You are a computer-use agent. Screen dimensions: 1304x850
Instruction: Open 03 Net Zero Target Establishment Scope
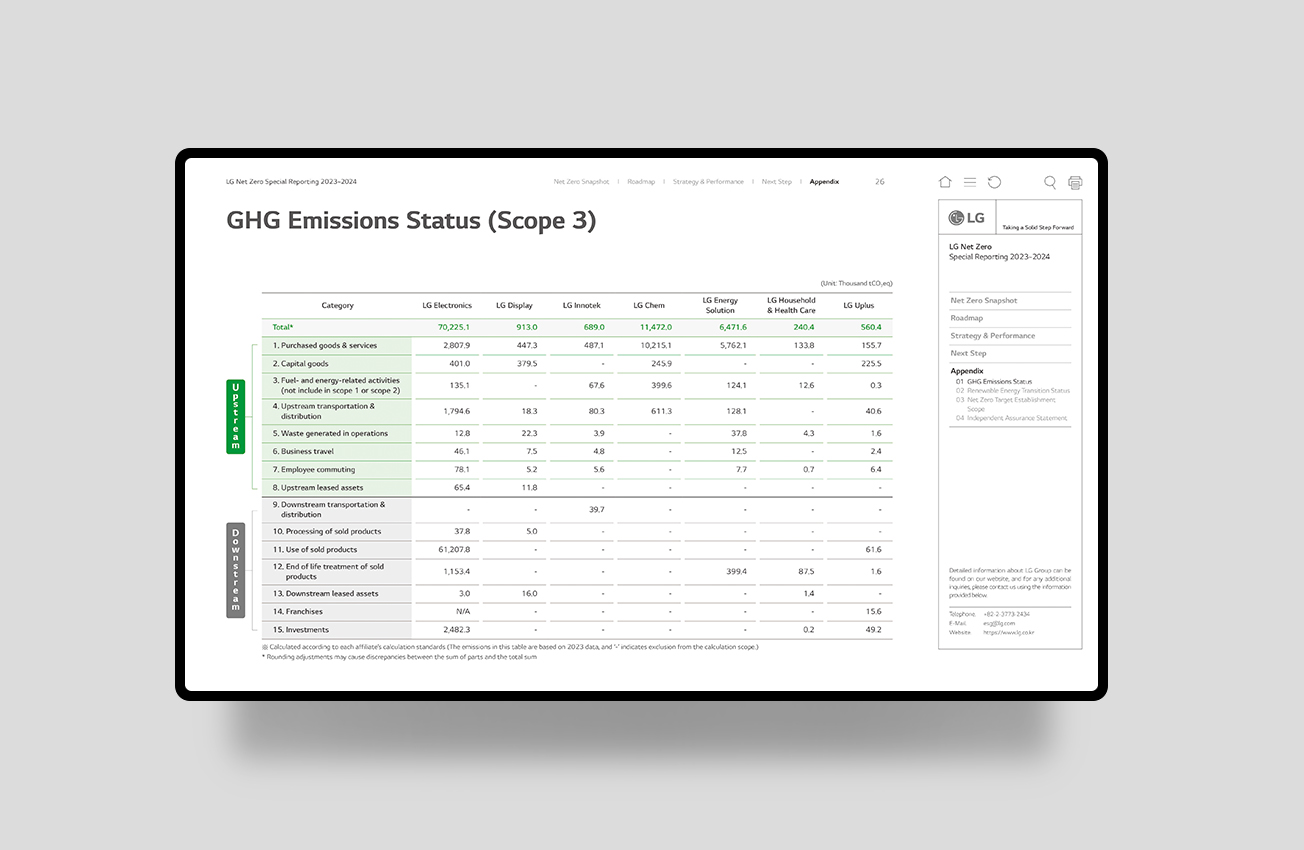(x=1005, y=404)
